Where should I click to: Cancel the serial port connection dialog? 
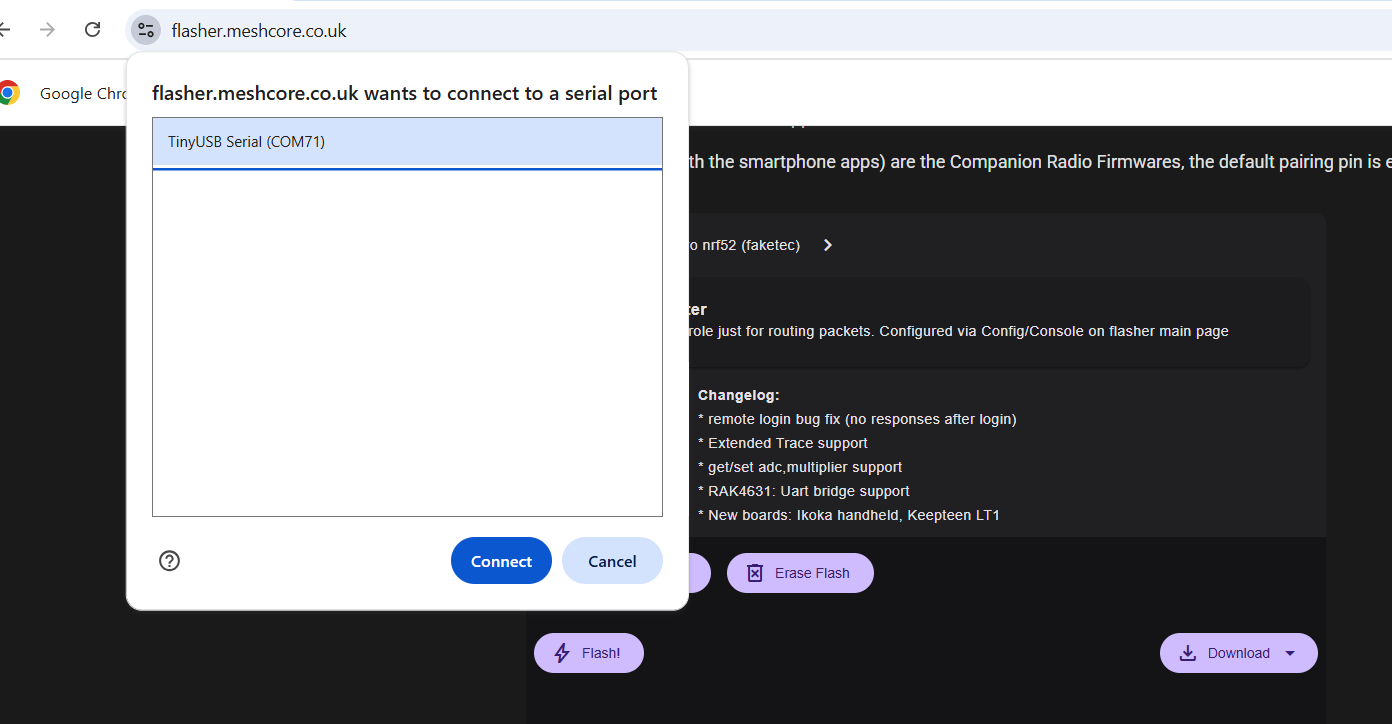[x=611, y=560]
